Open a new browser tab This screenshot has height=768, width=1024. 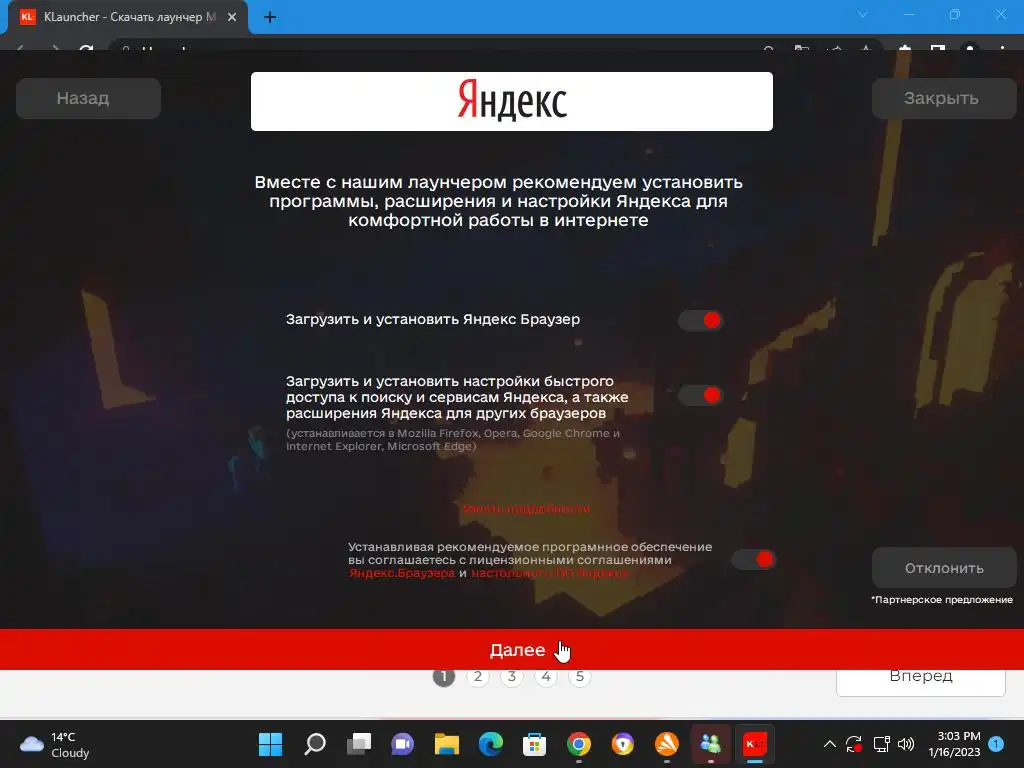tap(270, 17)
